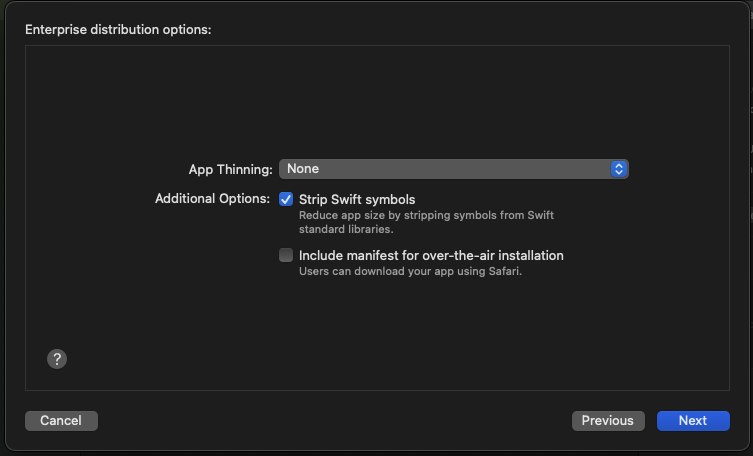Open the App Thinning dropdown
This screenshot has height=456, width=753.
click(453, 169)
